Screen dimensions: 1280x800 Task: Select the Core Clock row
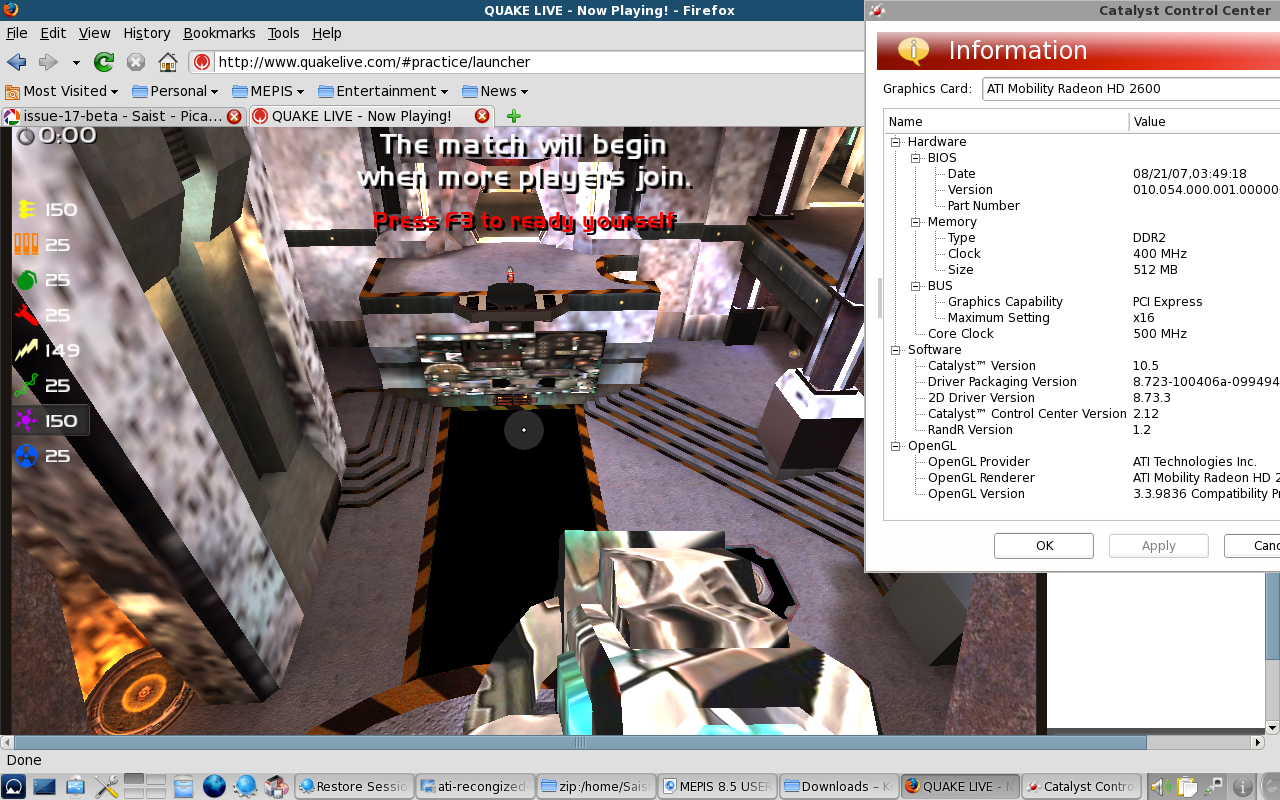click(1083, 334)
